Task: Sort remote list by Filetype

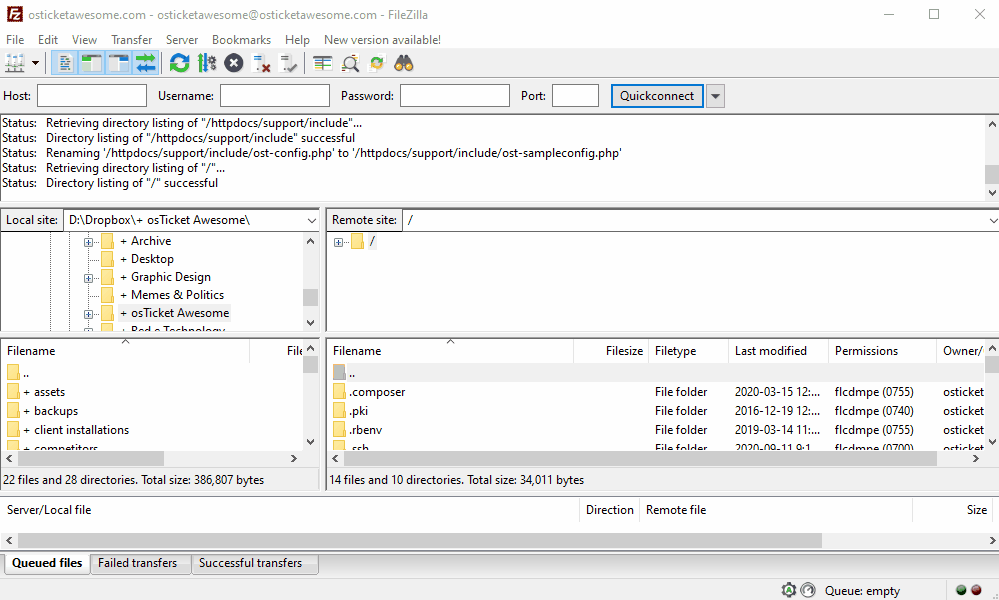Action: (x=688, y=351)
